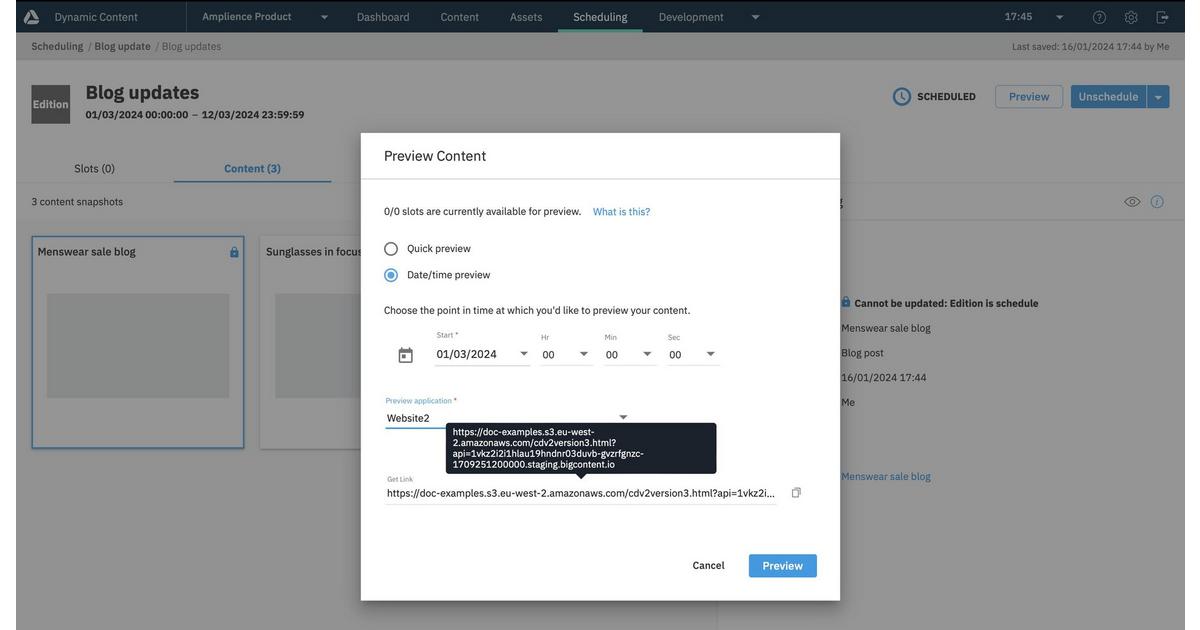This screenshot has width=1200, height=630.
Task: Click the Blog updates heading
Action: (142, 92)
